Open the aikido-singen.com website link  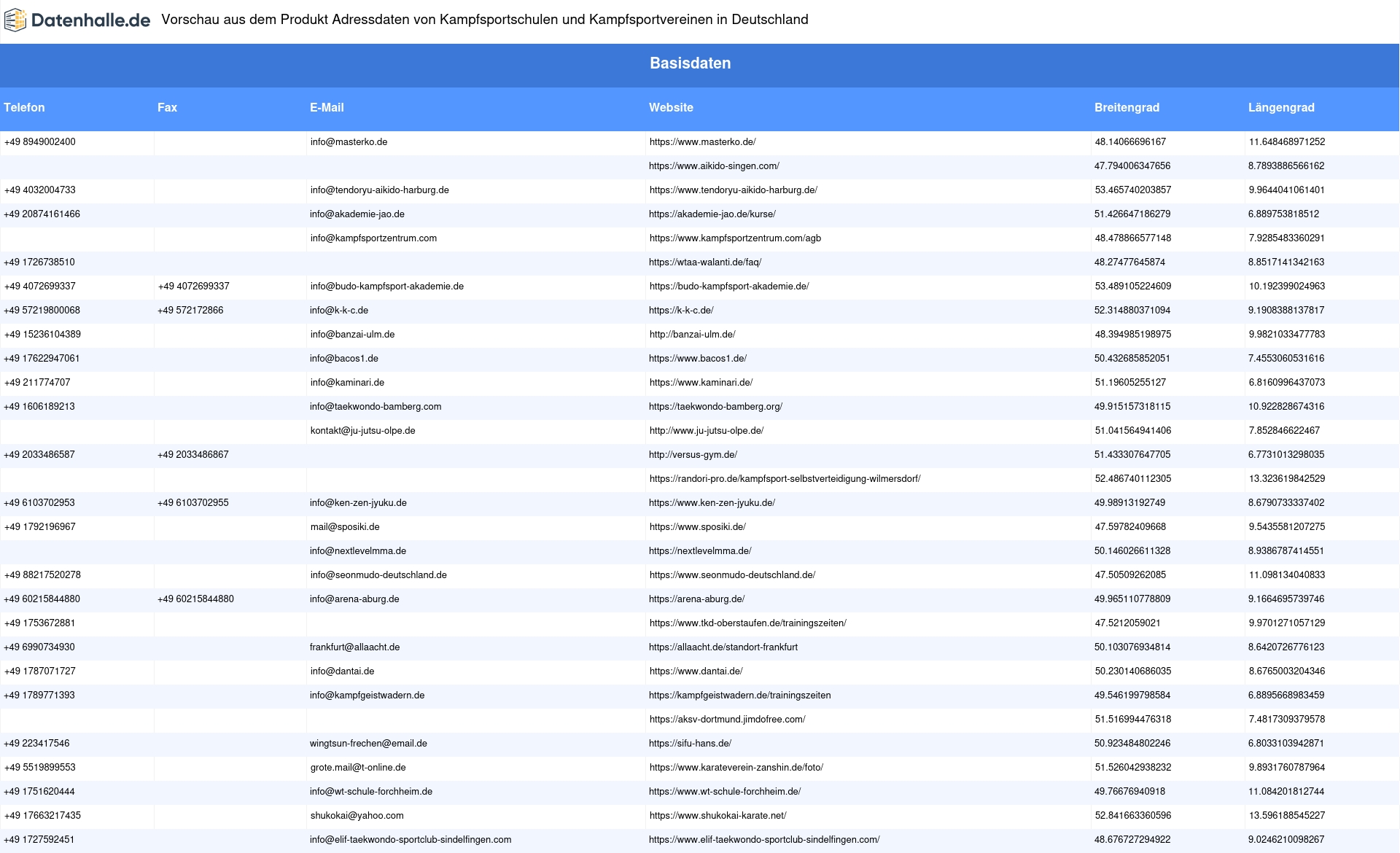pos(714,166)
